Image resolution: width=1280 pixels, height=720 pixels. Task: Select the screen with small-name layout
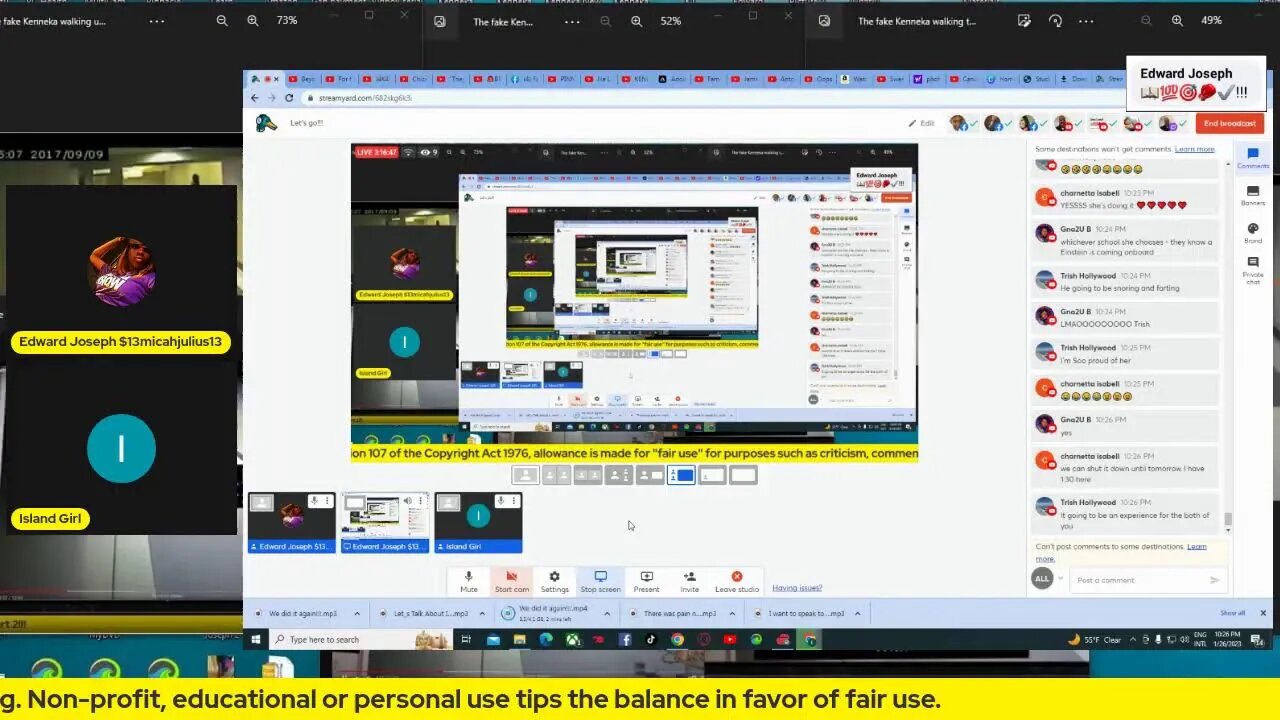point(712,475)
